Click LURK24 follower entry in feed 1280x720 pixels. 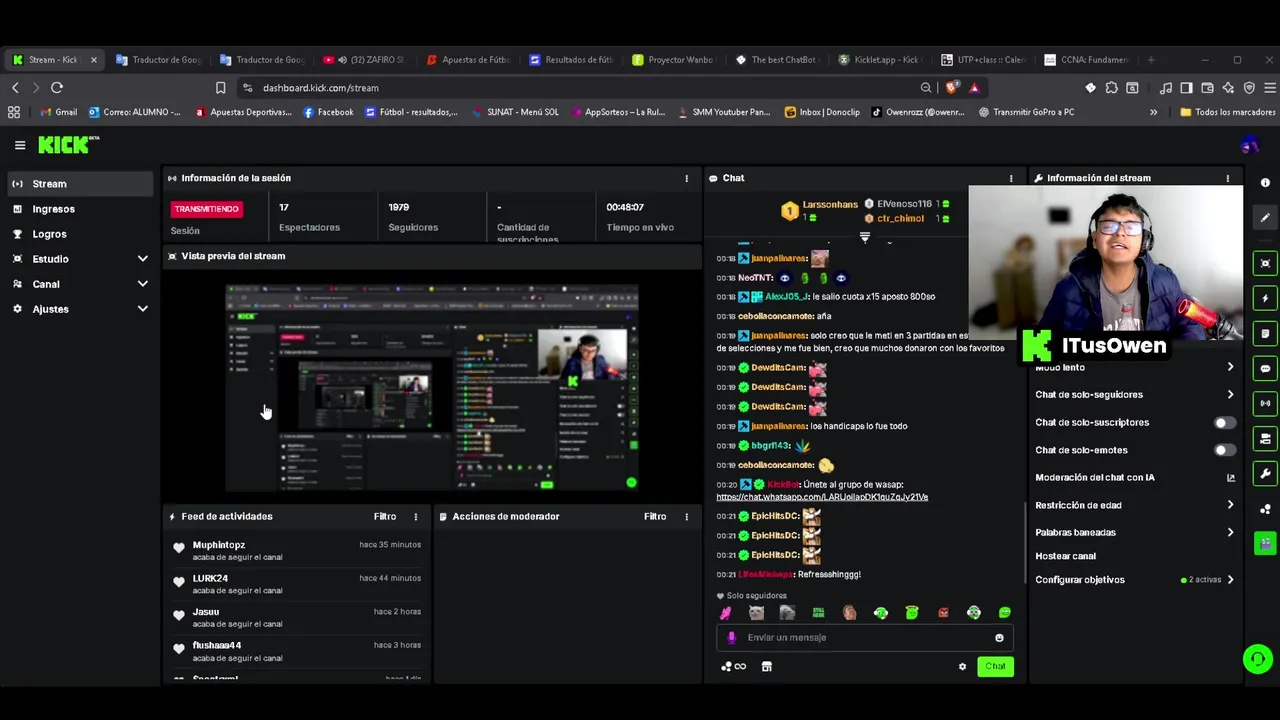click(298, 584)
